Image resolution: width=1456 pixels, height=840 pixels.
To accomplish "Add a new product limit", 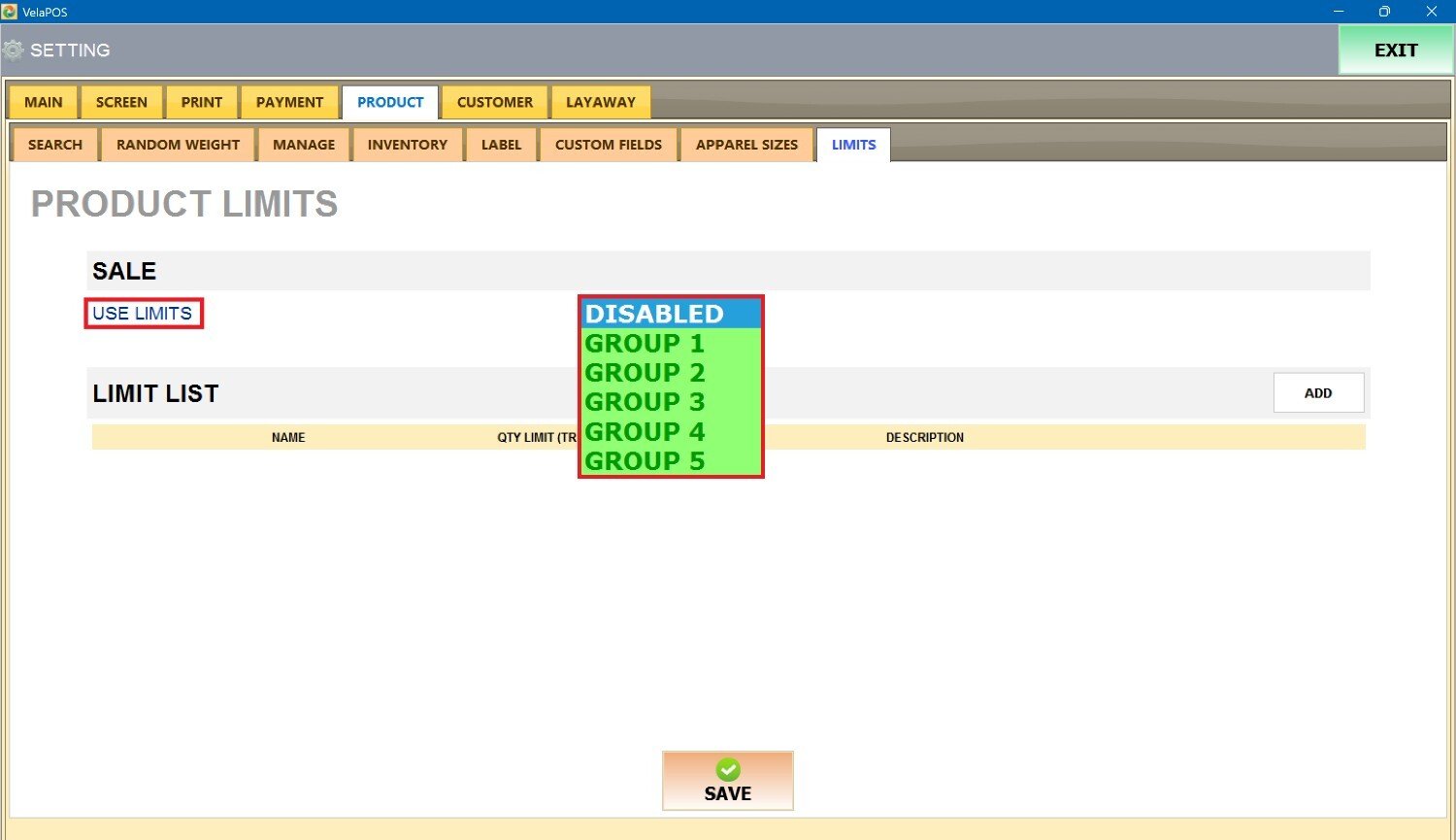I will pyautogui.click(x=1318, y=393).
